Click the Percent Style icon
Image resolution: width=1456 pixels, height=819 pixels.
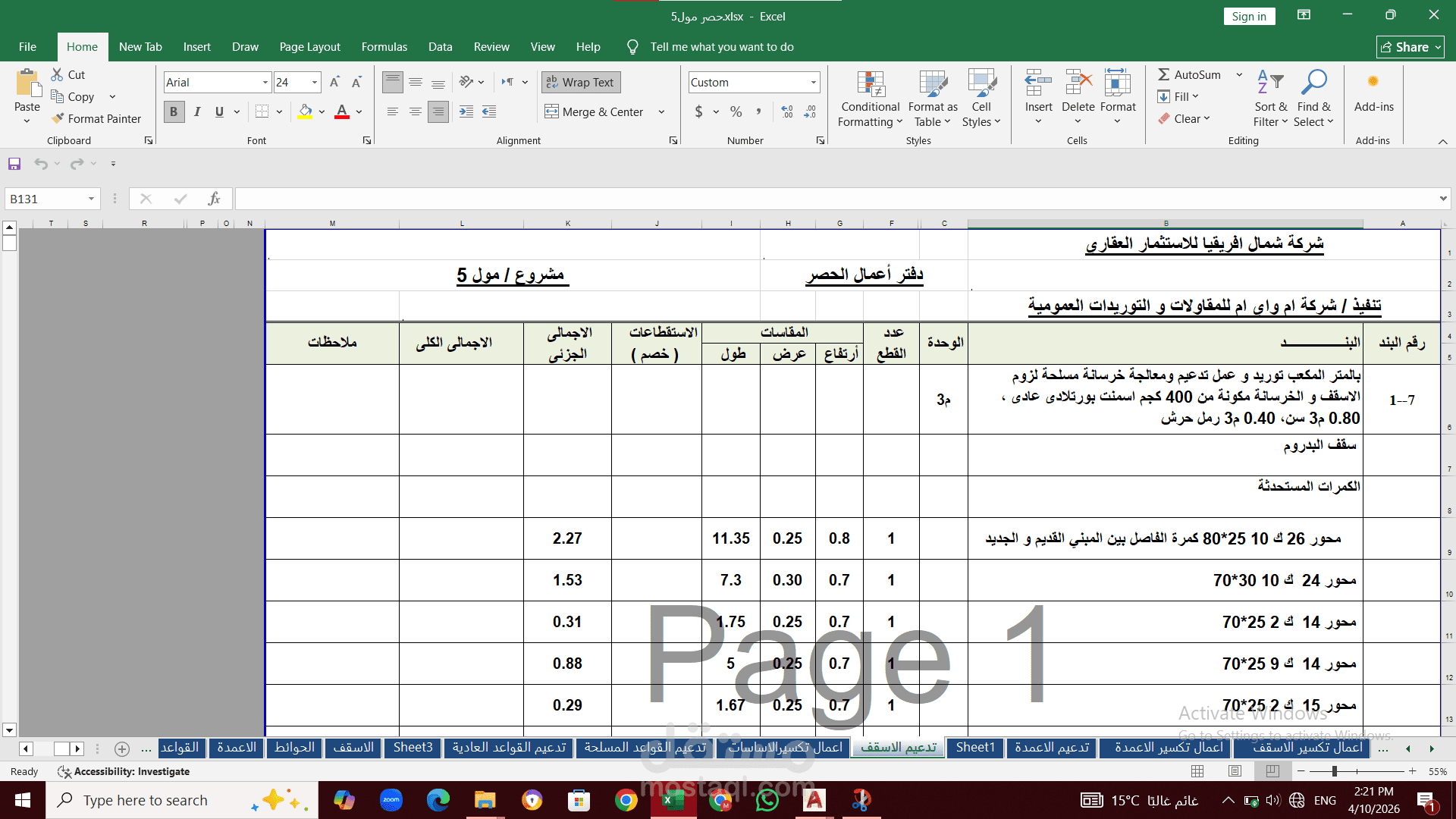click(x=736, y=111)
